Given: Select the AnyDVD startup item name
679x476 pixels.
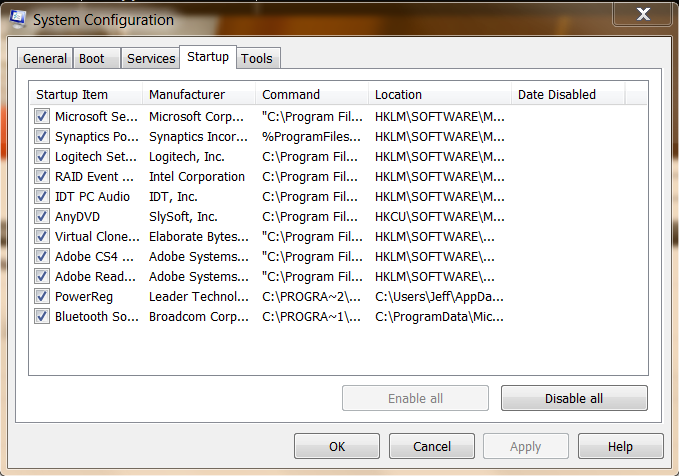Looking at the screenshot, I should point(77,217).
